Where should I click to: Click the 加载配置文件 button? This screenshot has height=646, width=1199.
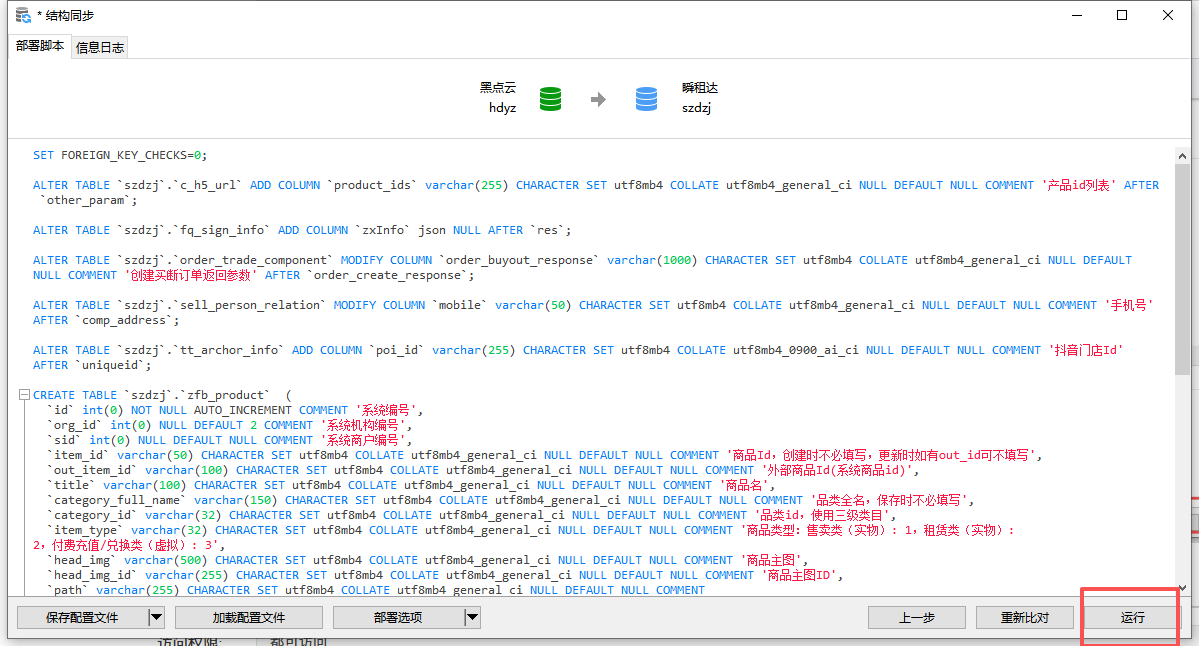pyautogui.click(x=248, y=617)
